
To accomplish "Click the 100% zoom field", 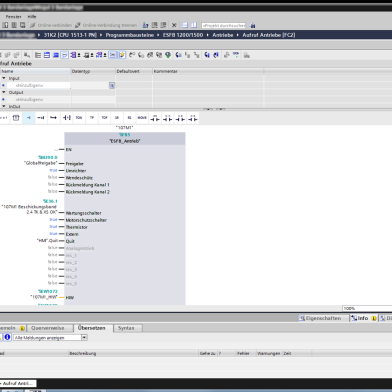I will pos(367,308).
